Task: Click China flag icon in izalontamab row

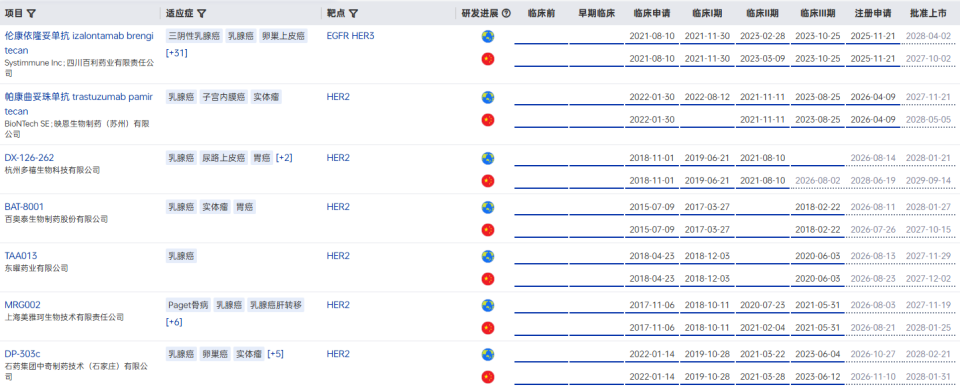Action: click(x=488, y=59)
